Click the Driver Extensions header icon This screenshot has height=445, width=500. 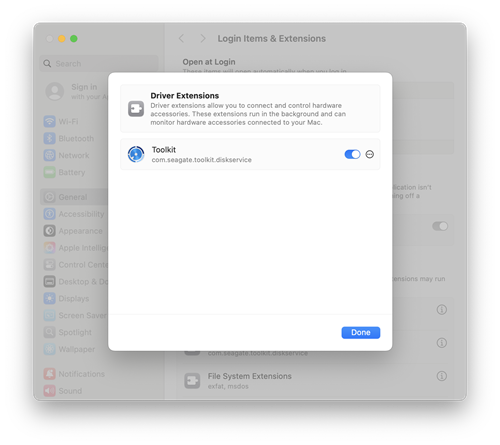(x=136, y=109)
